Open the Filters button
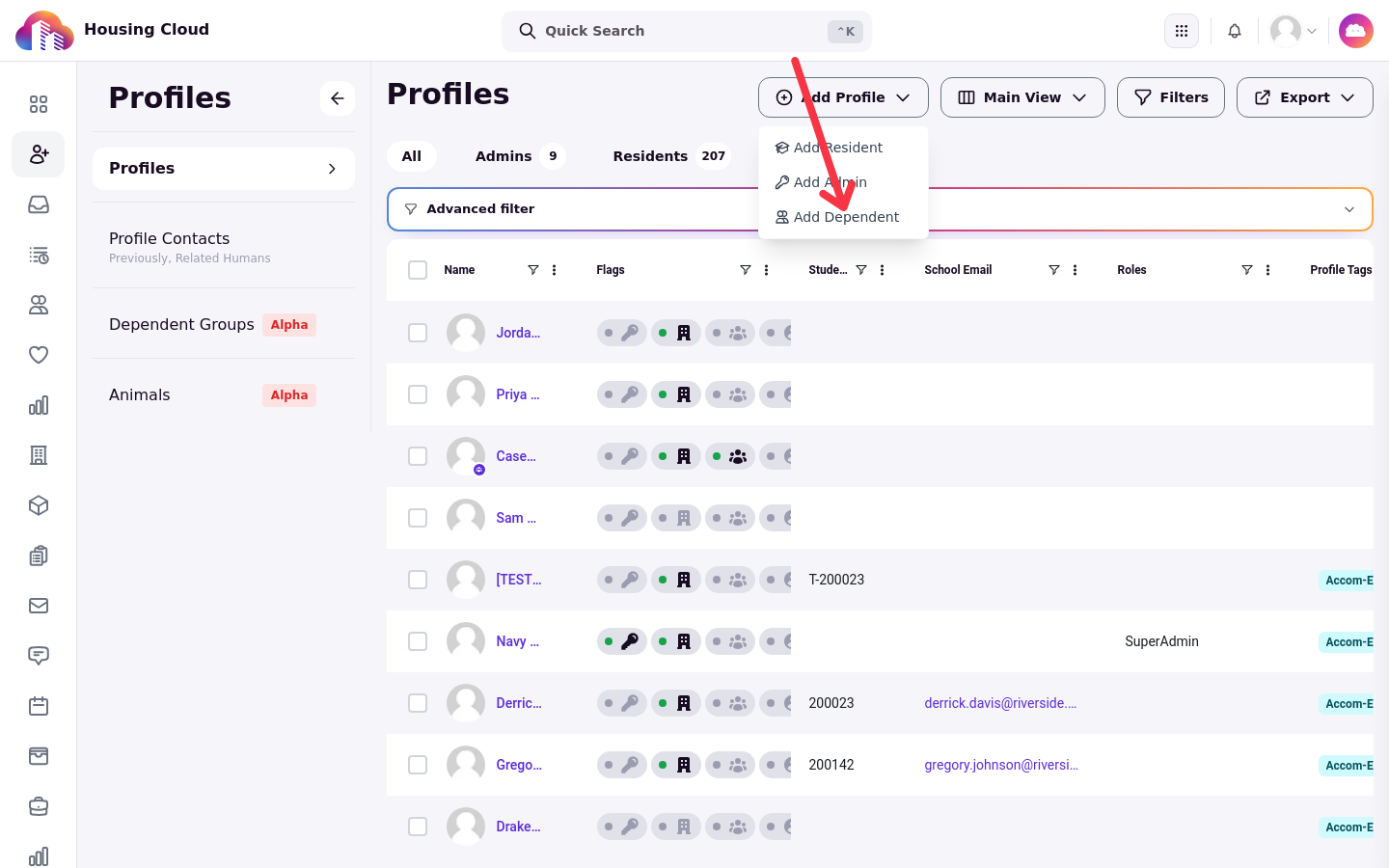The height and width of the screenshot is (868, 1389). (1171, 97)
